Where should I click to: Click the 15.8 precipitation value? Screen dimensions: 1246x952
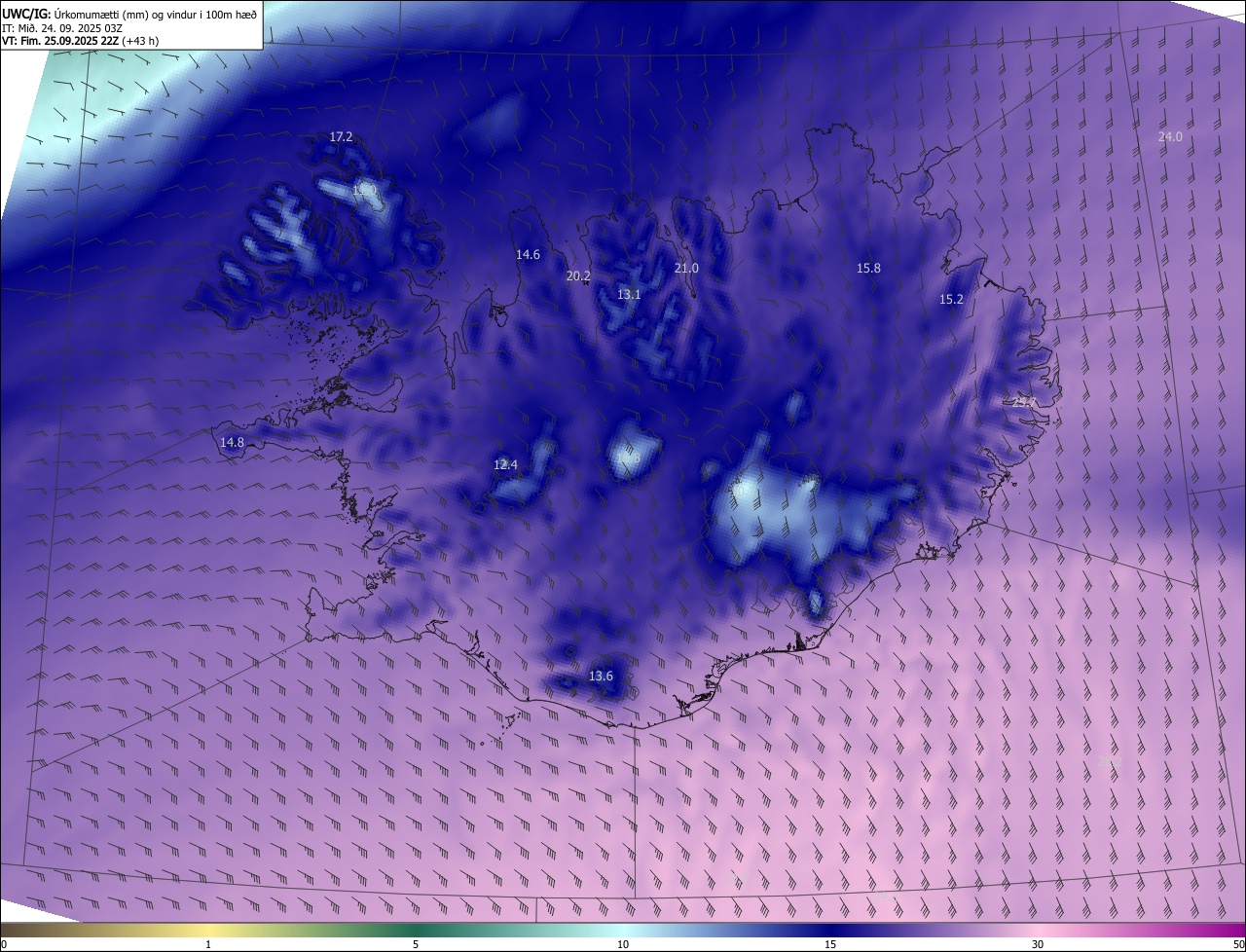[868, 268]
